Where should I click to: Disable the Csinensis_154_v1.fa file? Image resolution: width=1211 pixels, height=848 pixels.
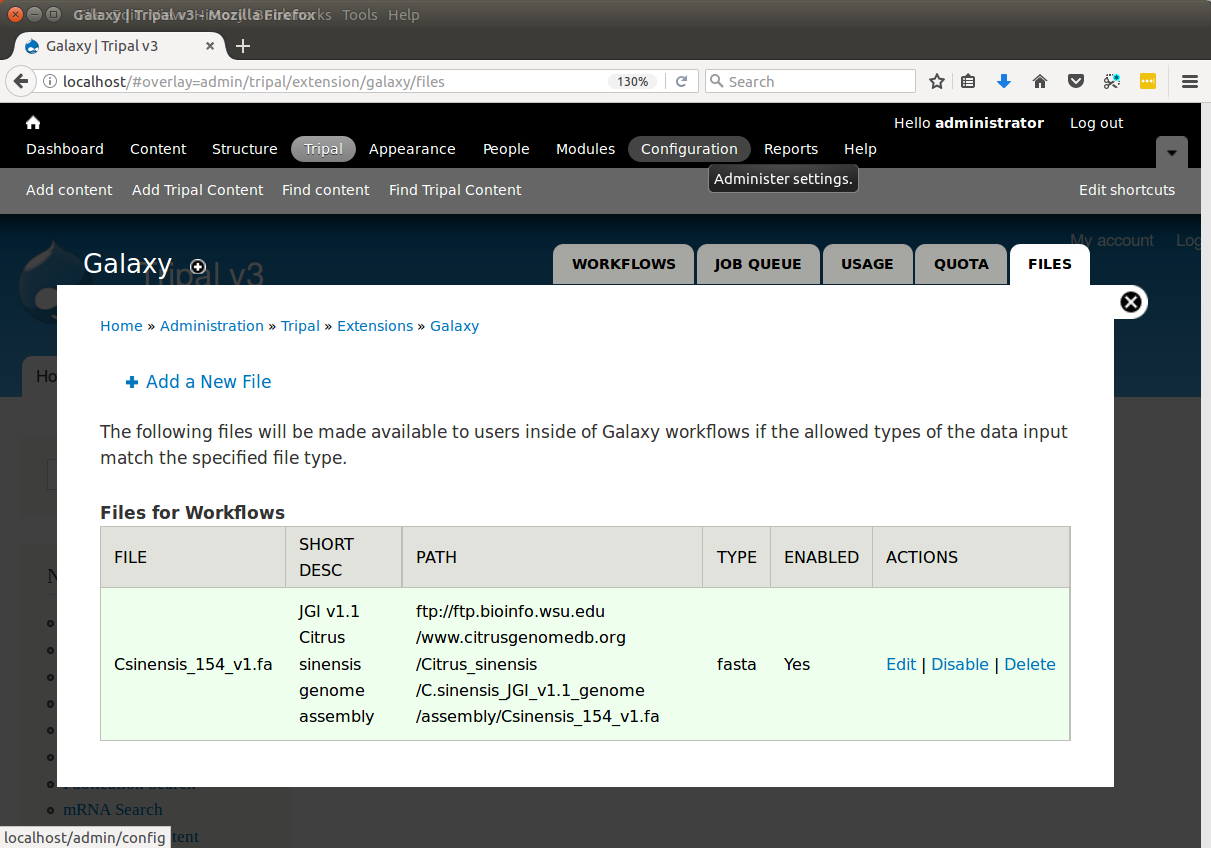click(960, 664)
